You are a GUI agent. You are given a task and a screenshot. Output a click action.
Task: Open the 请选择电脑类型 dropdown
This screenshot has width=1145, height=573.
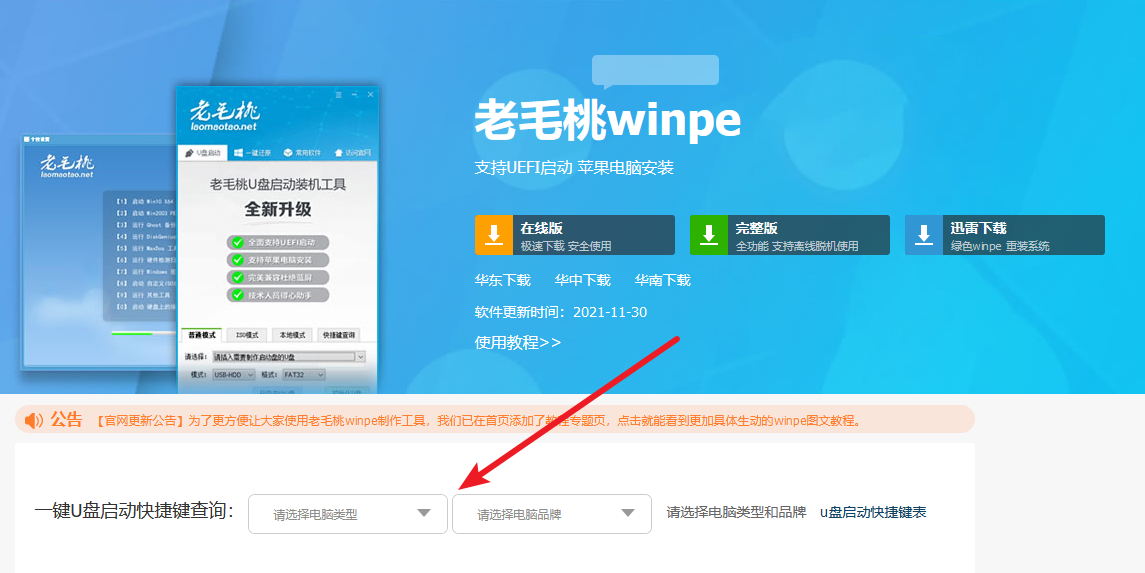click(348, 514)
